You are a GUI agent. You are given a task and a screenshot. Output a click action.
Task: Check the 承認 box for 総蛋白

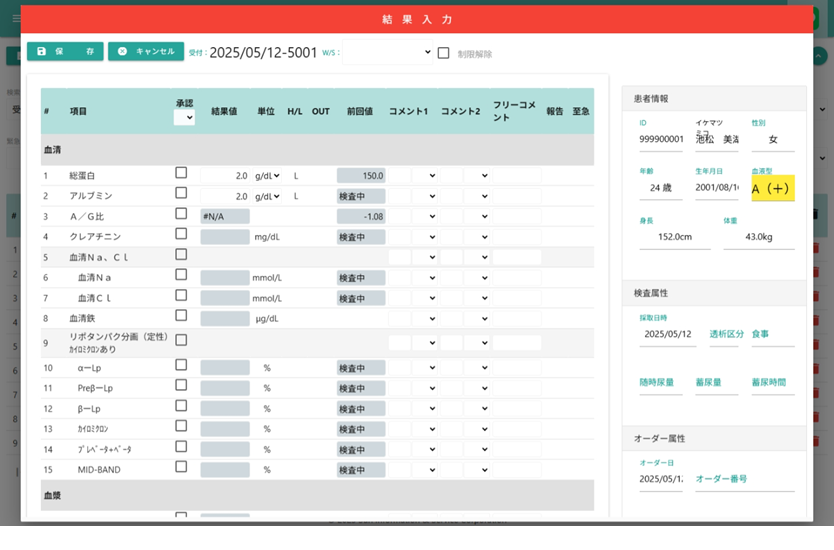pos(181,173)
